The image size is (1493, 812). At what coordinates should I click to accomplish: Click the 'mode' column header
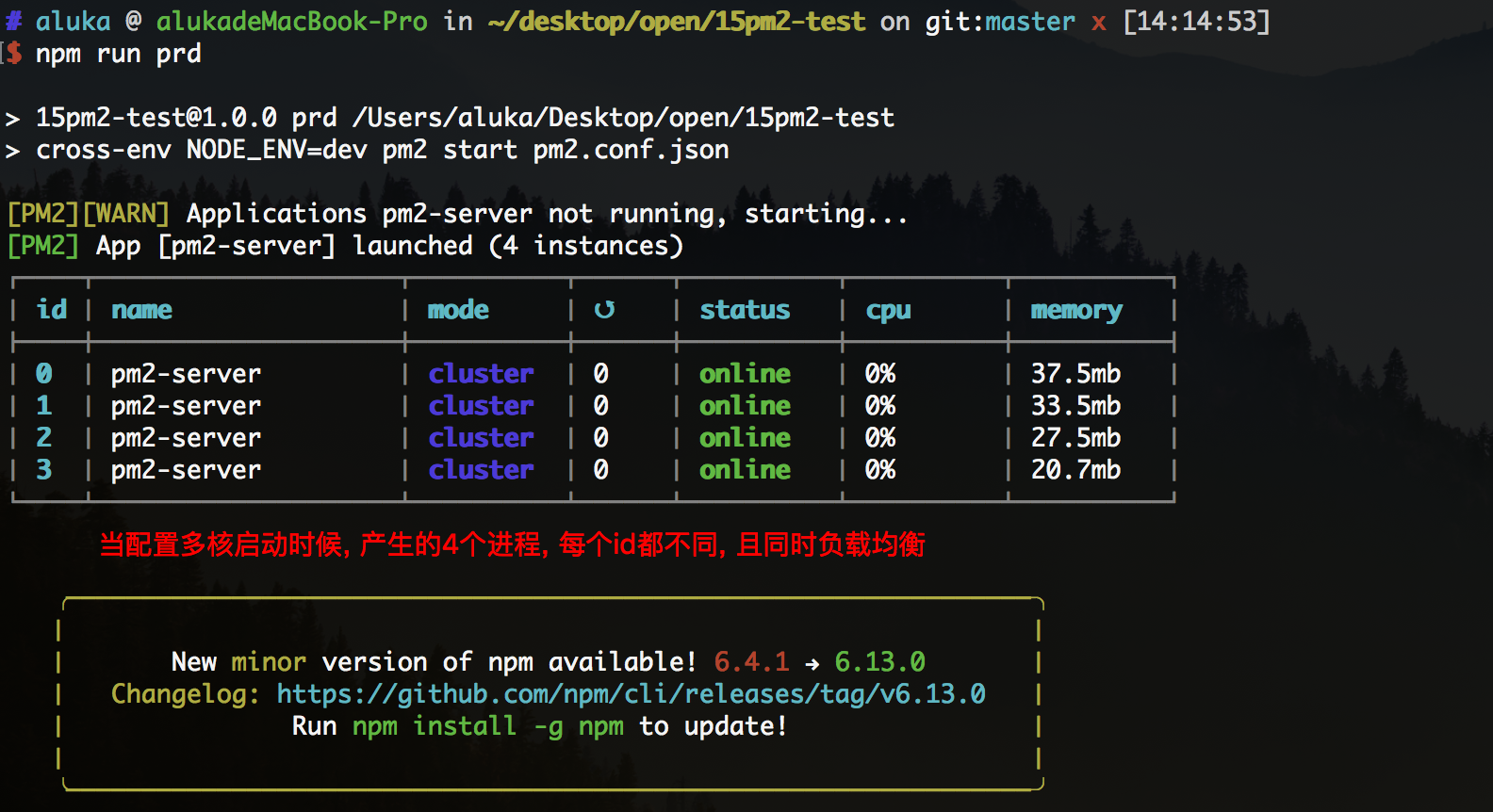(x=458, y=310)
